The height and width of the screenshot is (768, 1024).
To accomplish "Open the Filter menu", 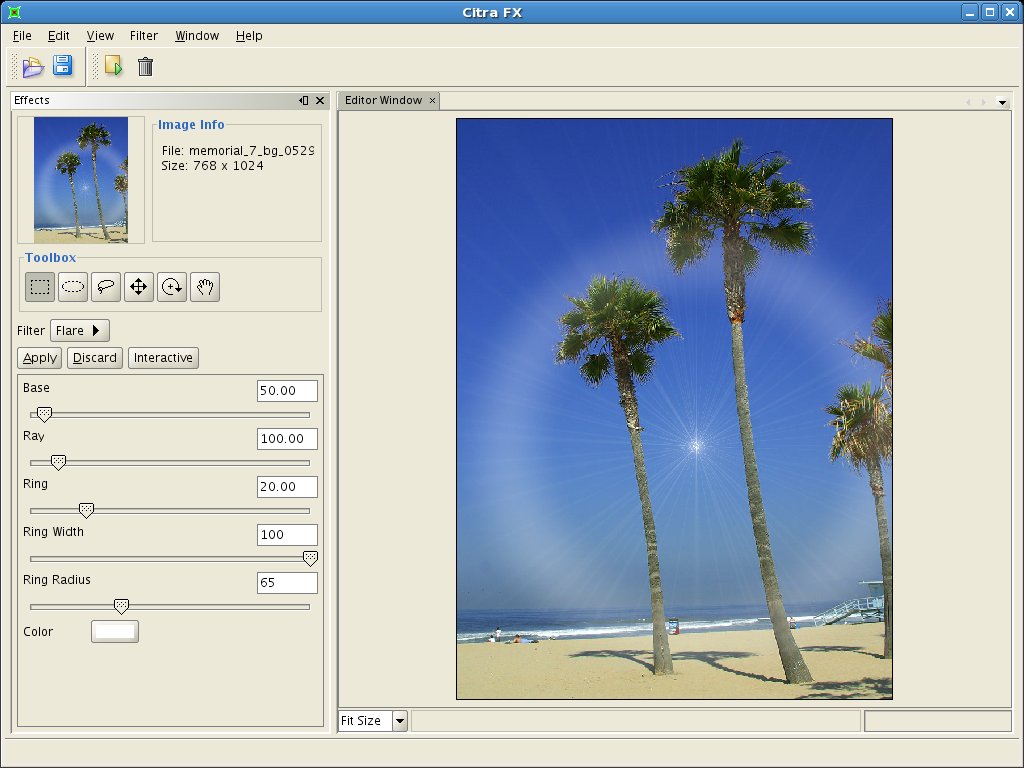I will pos(144,36).
